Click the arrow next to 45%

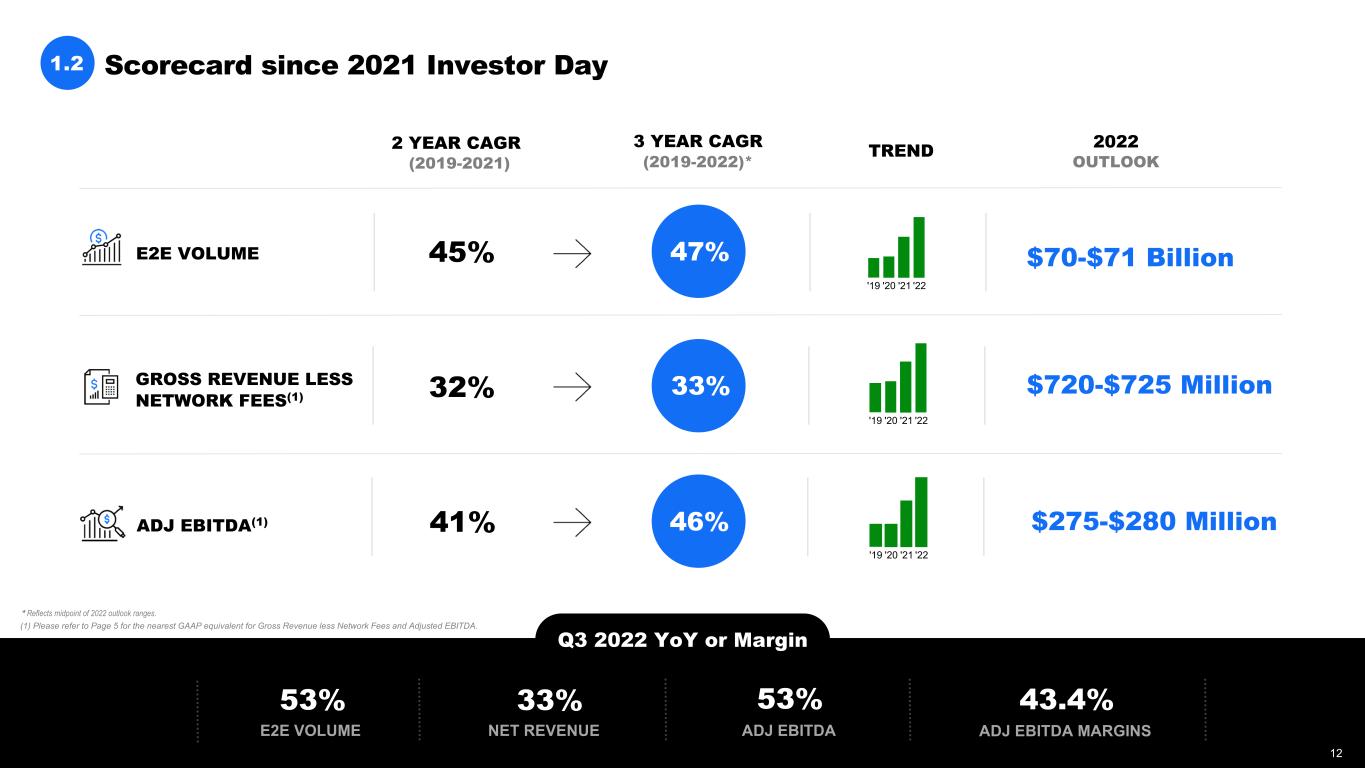tap(571, 254)
